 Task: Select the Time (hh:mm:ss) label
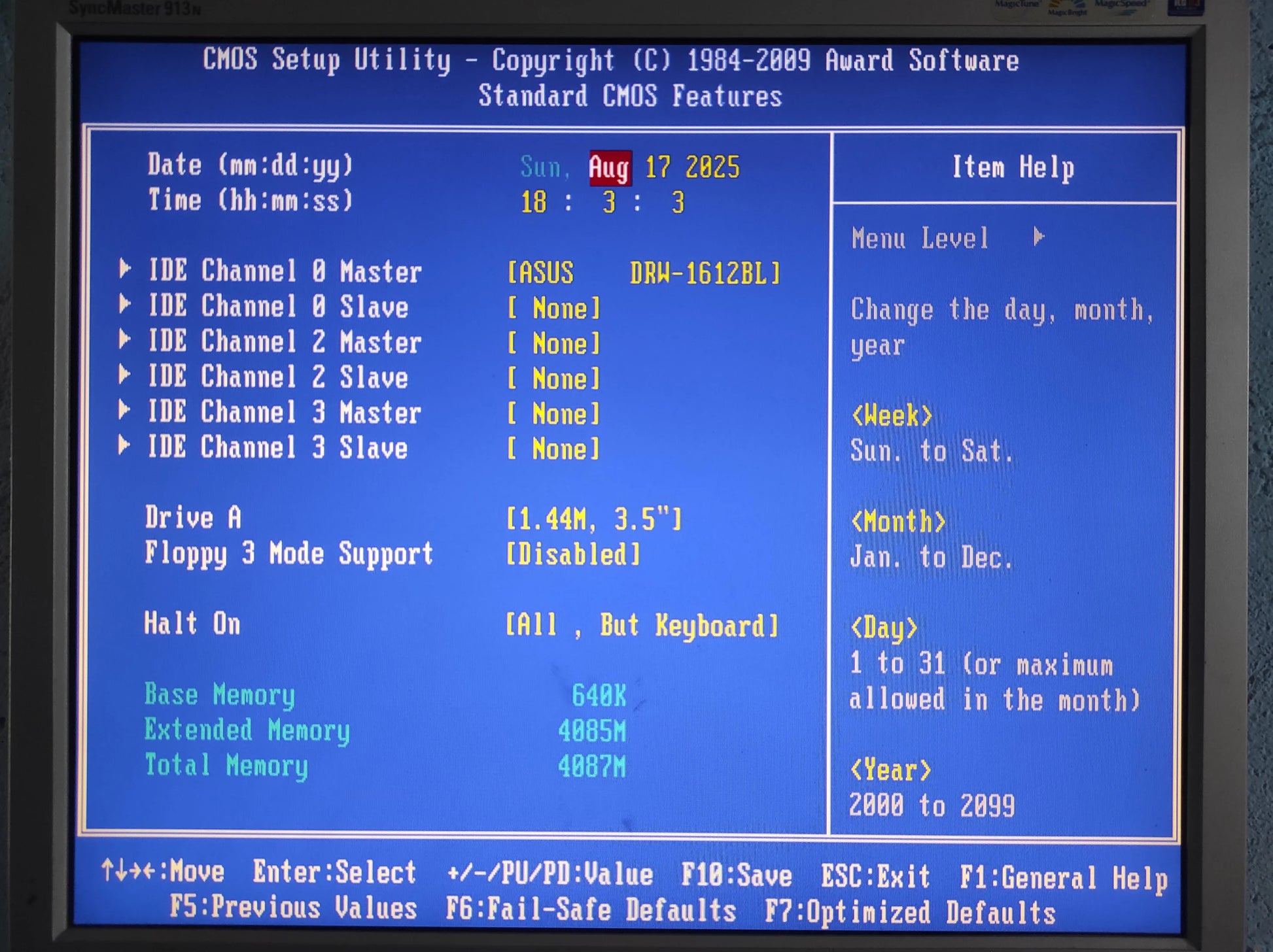tap(251, 200)
